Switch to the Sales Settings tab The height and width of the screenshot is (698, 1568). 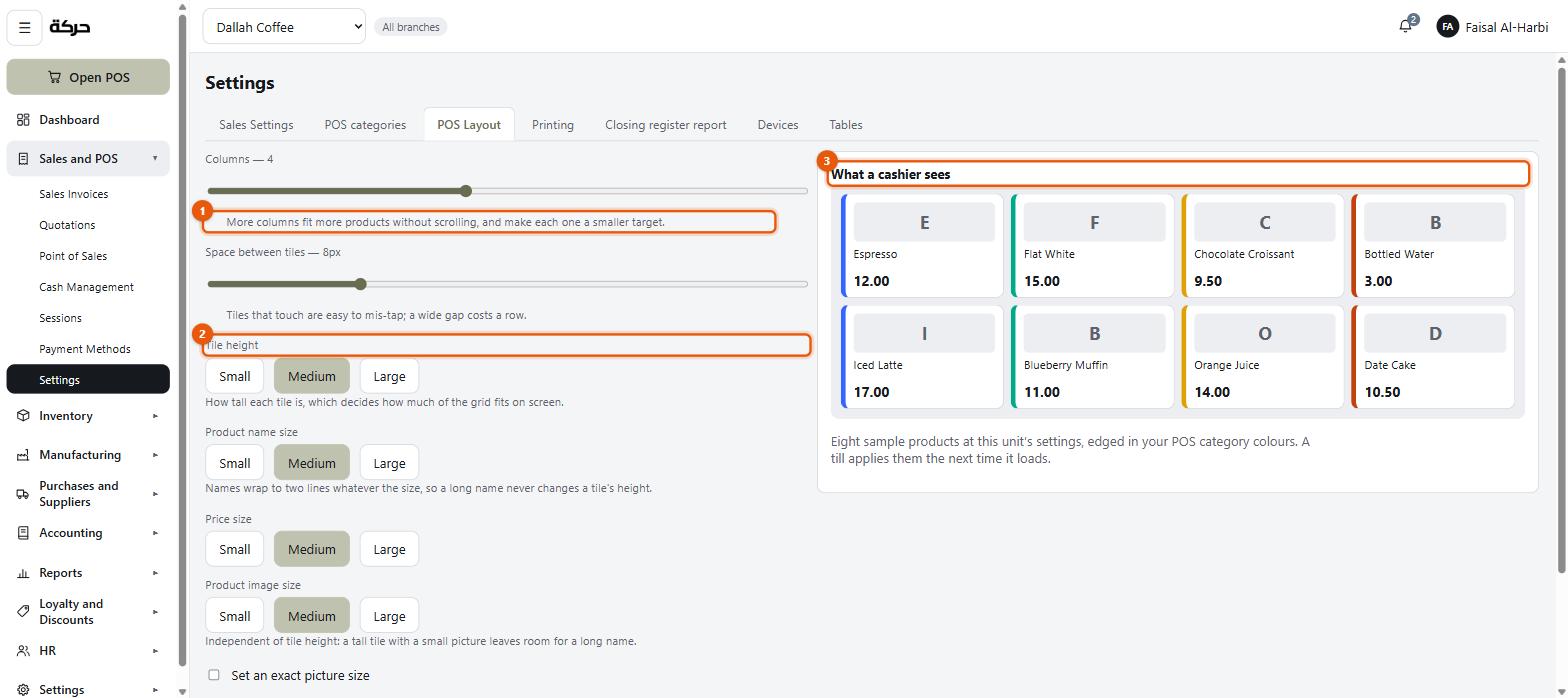(x=256, y=125)
